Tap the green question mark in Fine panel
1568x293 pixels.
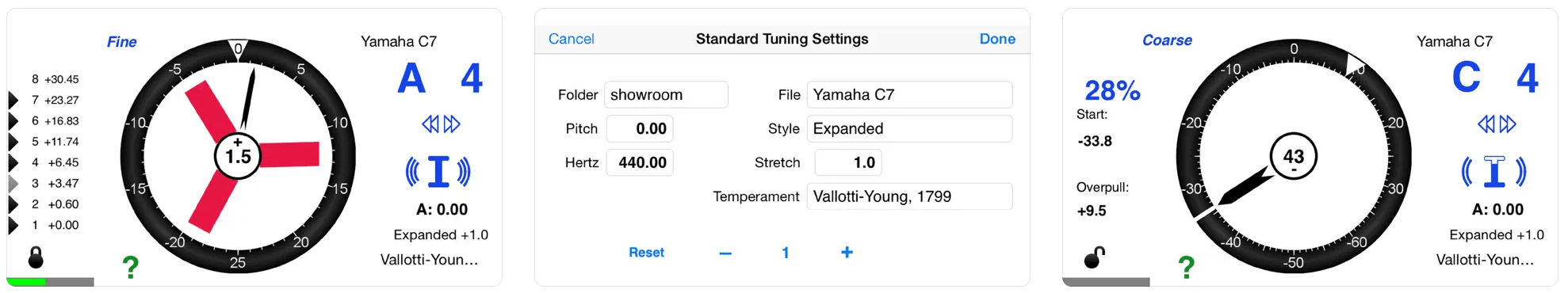pyautogui.click(x=131, y=267)
